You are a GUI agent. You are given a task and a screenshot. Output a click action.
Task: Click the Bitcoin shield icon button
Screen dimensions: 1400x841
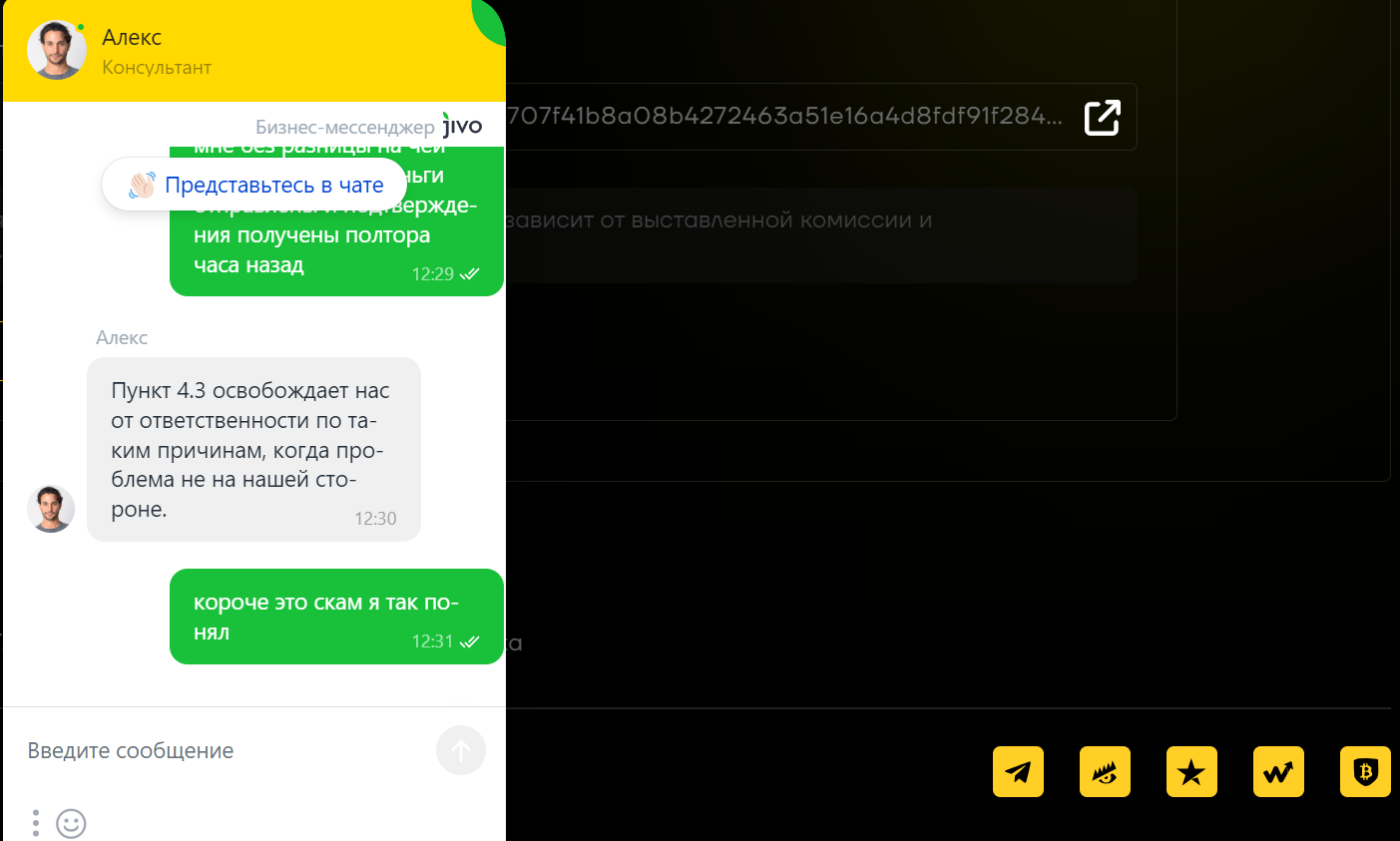pyautogui.click(x=1365, y=771)
